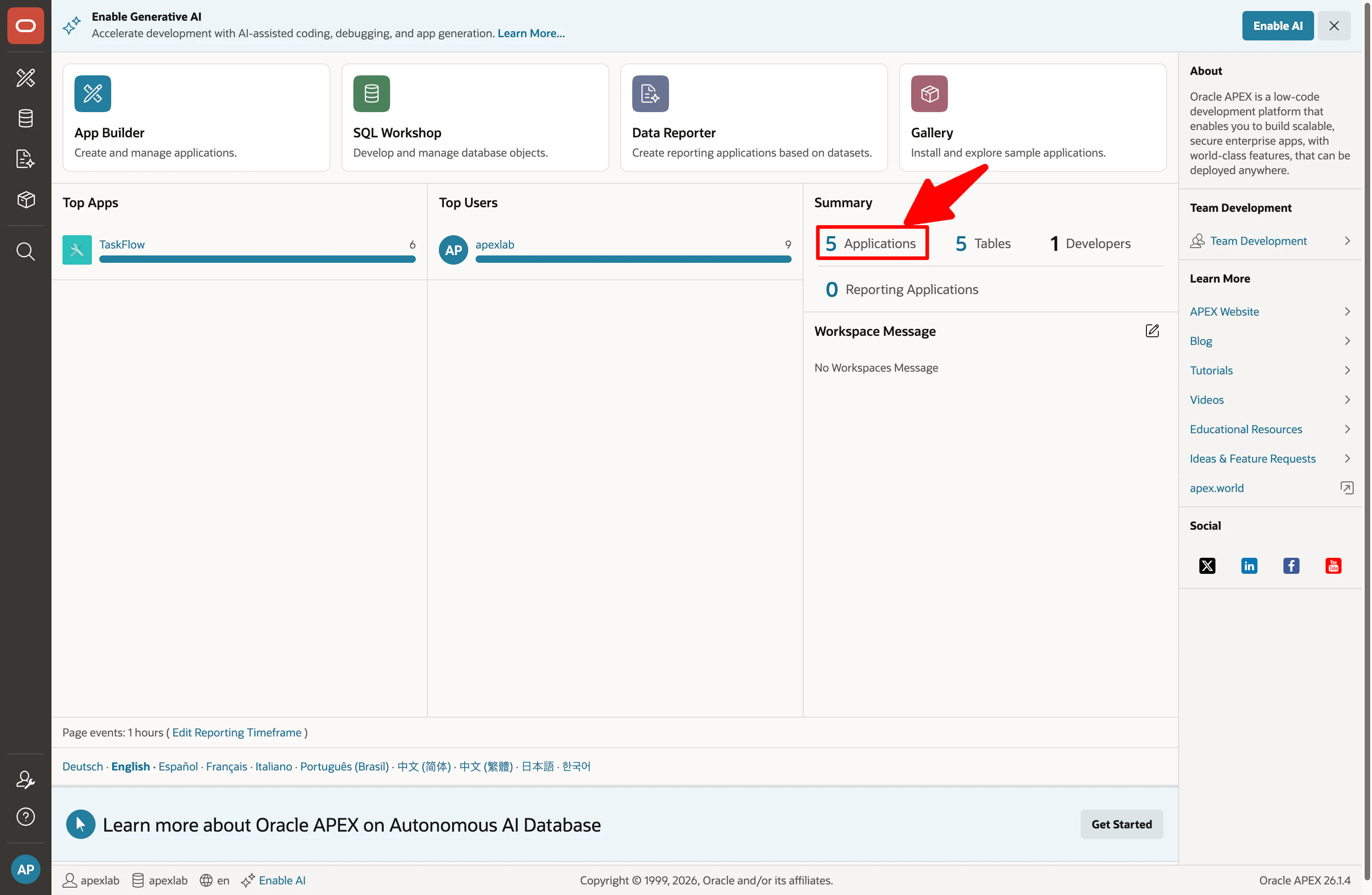The image size is (1372, 895).
Task: Open the Ideas & Feature Requests link
Action: 1253,458
